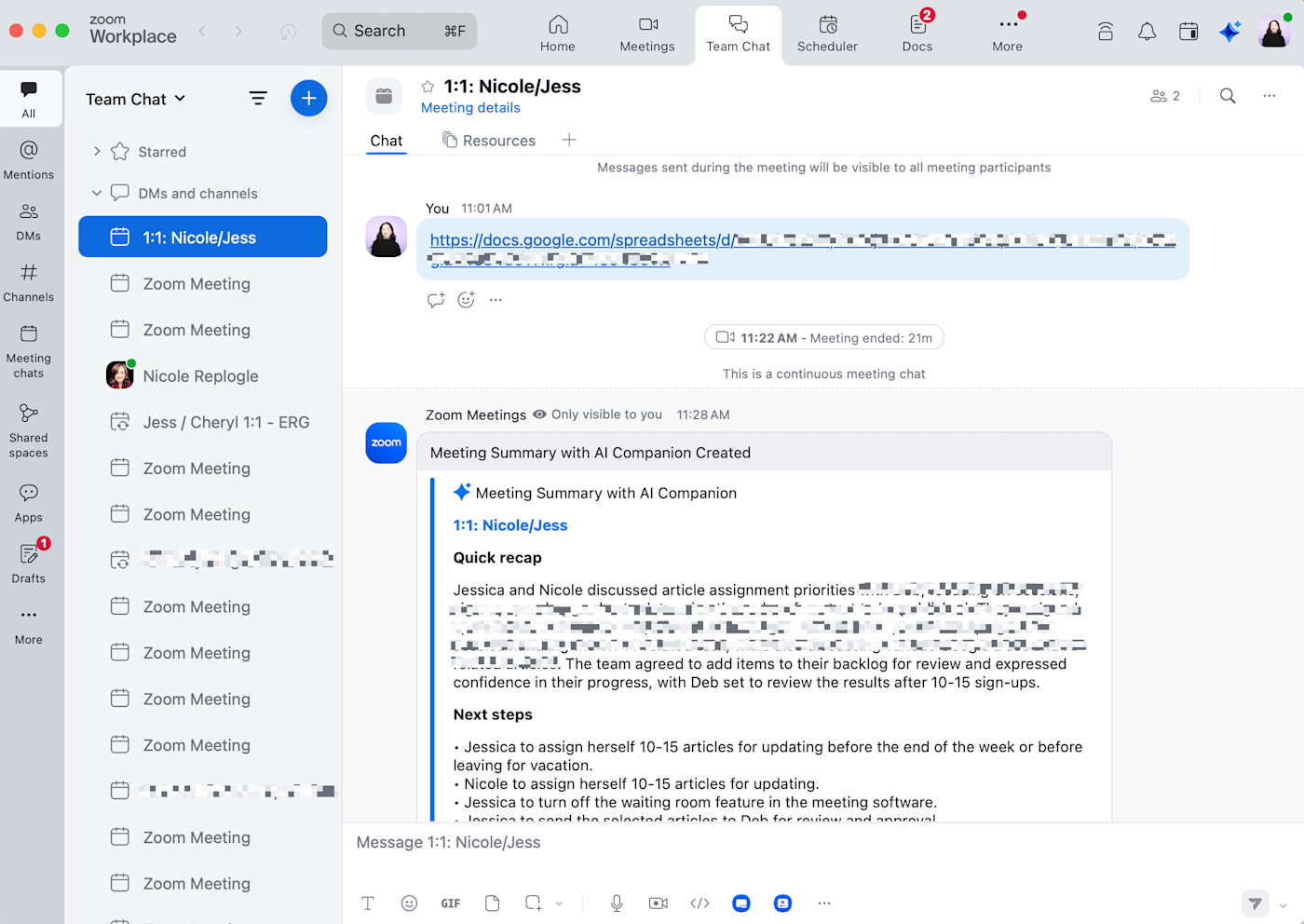Add emoji reaction to message
Screen dimensions: 1304x924
(466, 300)
